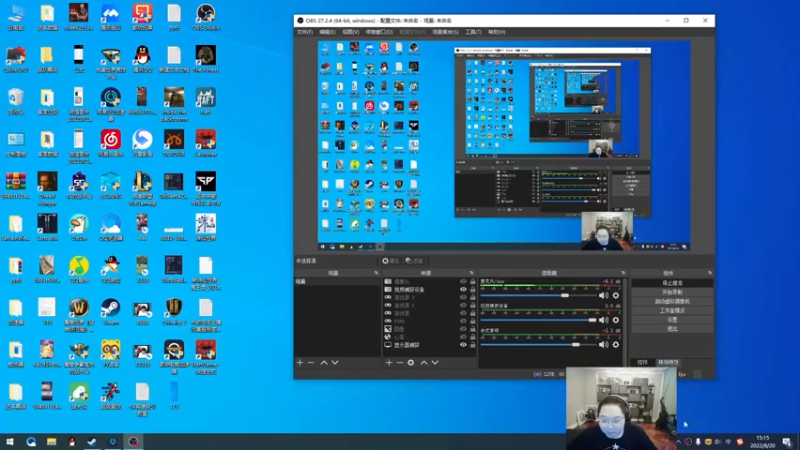
Task: Open the 帮助(H) menu in OBS
Action: click(x=496, y=32)
